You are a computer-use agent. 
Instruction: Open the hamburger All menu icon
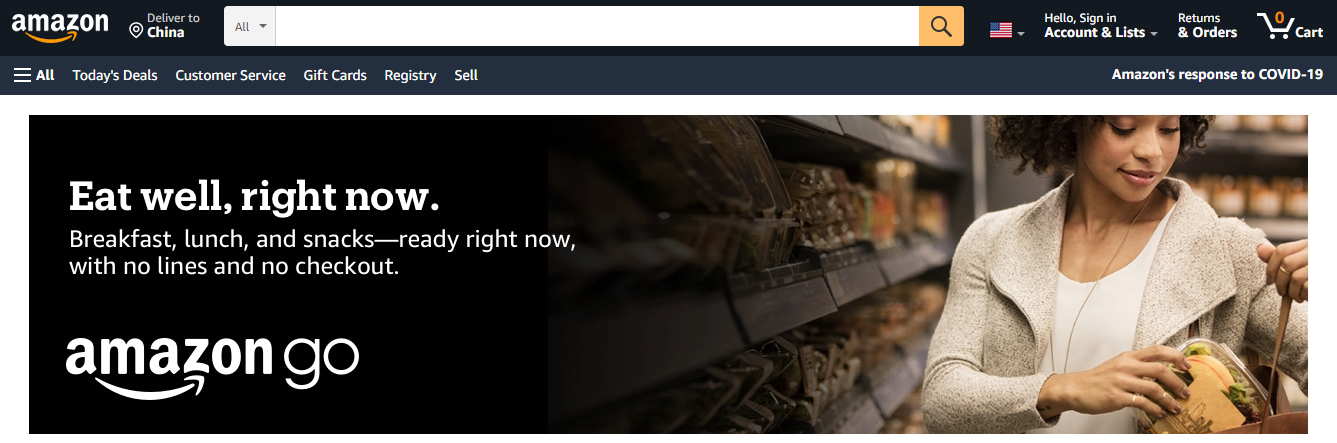point(22,75)
